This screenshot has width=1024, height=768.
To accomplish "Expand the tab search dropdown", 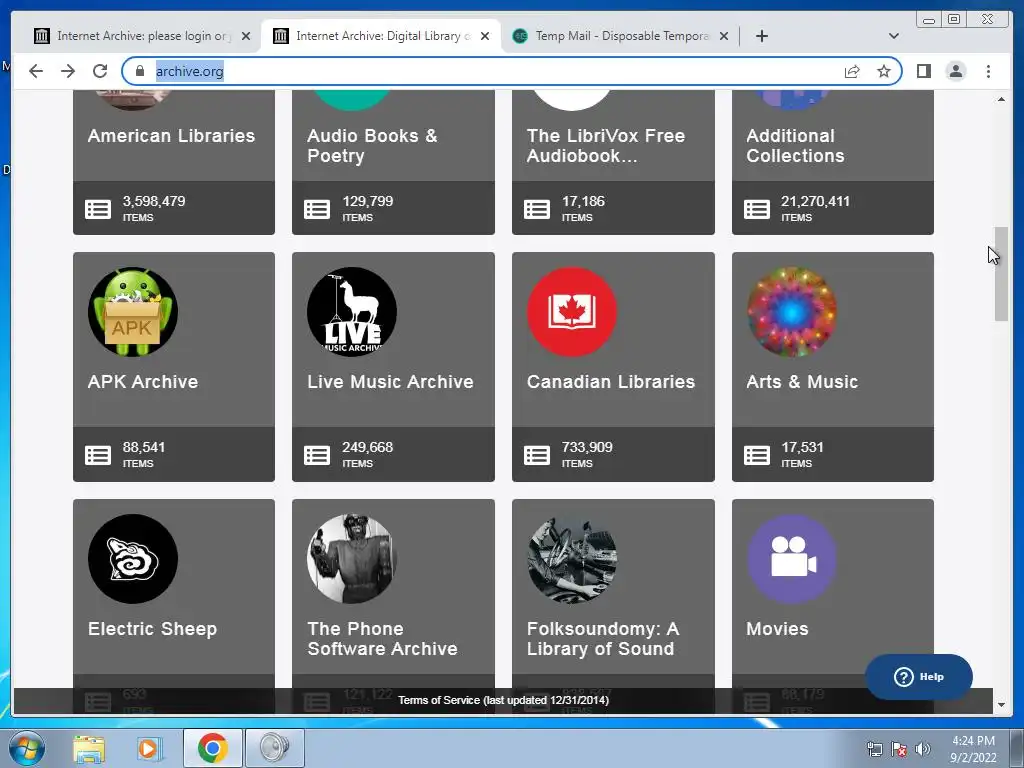I will (x=894, y=36).
